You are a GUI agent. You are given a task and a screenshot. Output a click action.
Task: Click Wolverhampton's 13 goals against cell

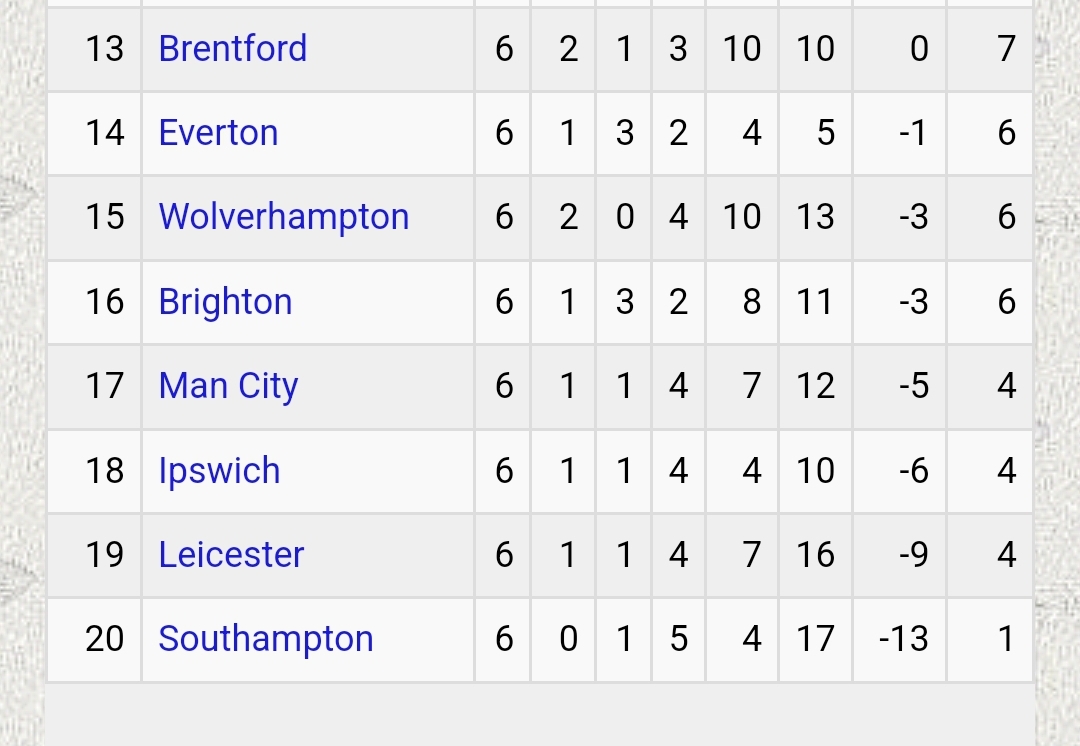tap(816, 218)
